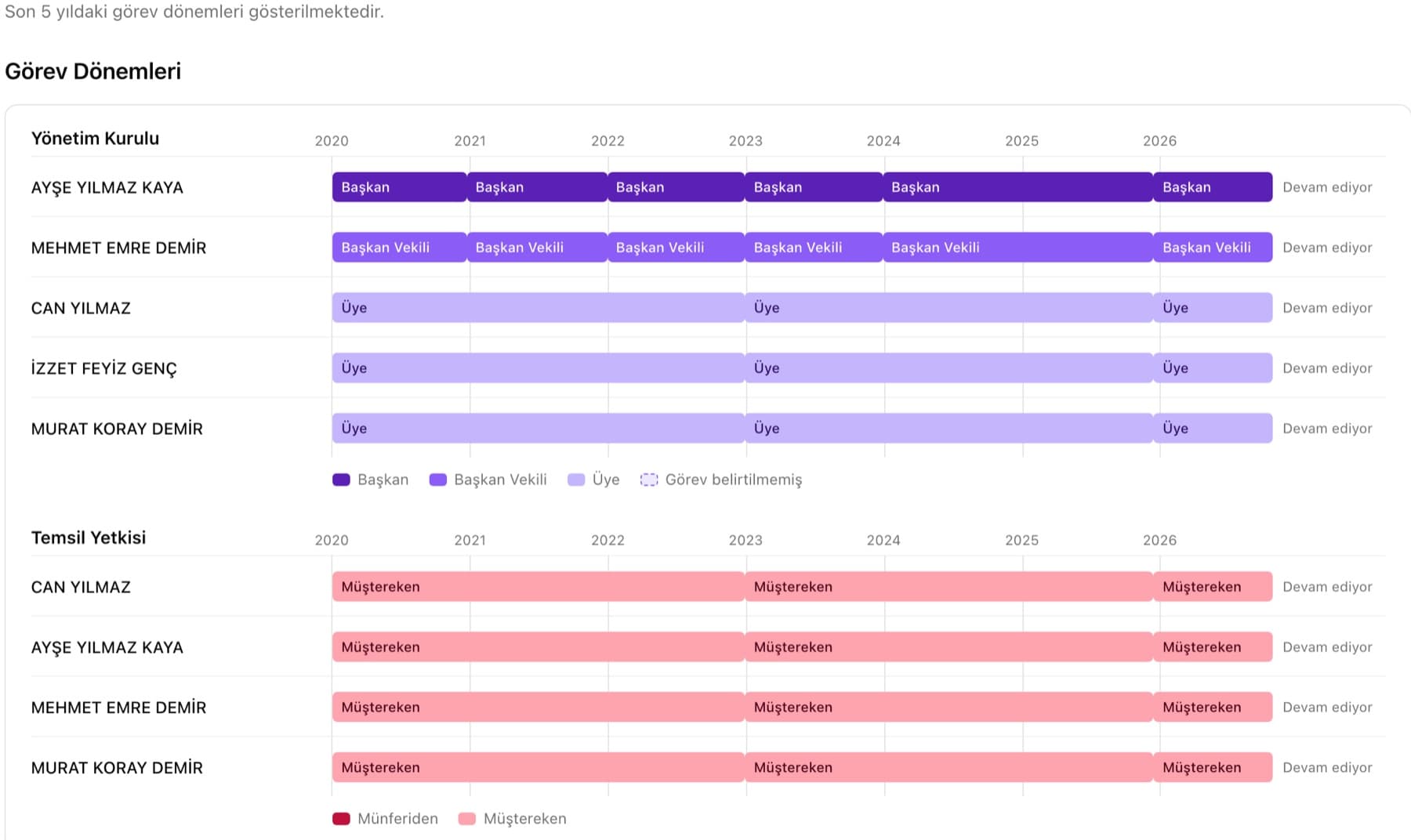Open Mehmet Emre Demir's ongoing Müştereken bar
This screenshot has height=840, width=1411.
(1213, 708)
